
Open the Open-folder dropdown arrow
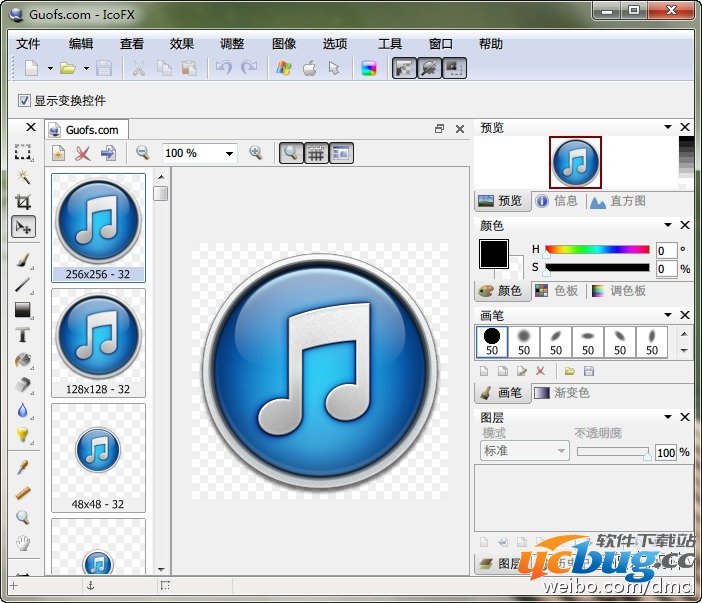tap(86, 68)
